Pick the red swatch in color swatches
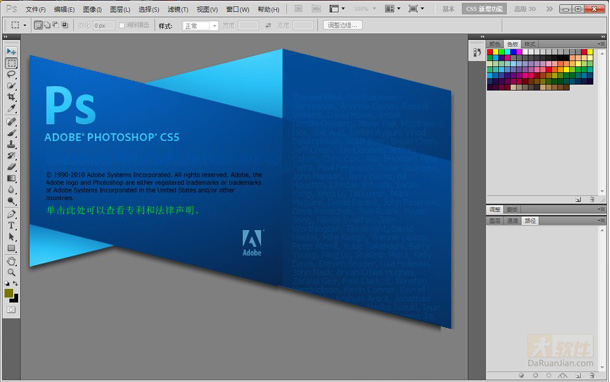The image size is (610, 382). [490, 52]
